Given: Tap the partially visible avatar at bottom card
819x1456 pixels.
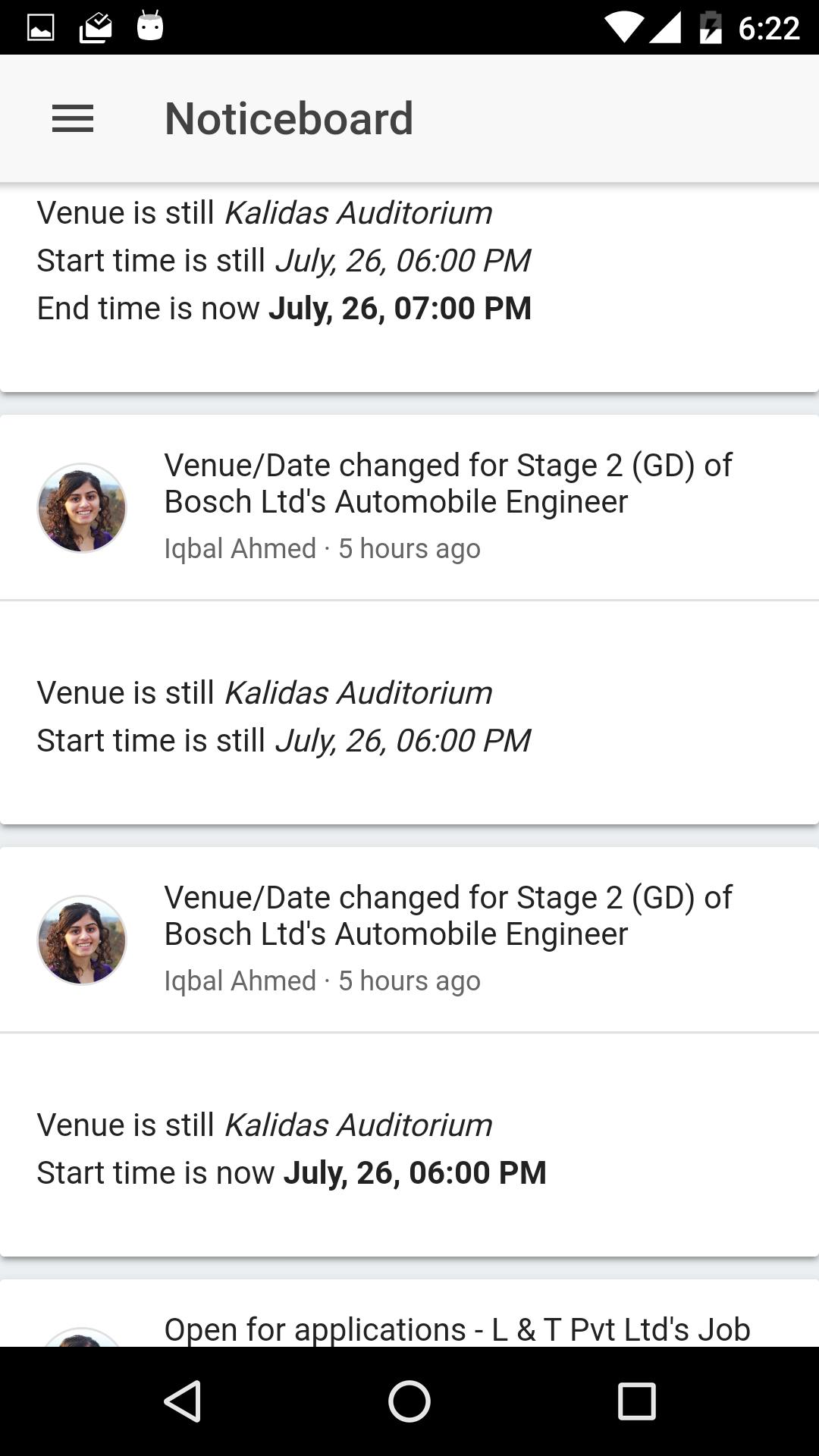Looking at the screenshot, I should [x=82, y=1338].
